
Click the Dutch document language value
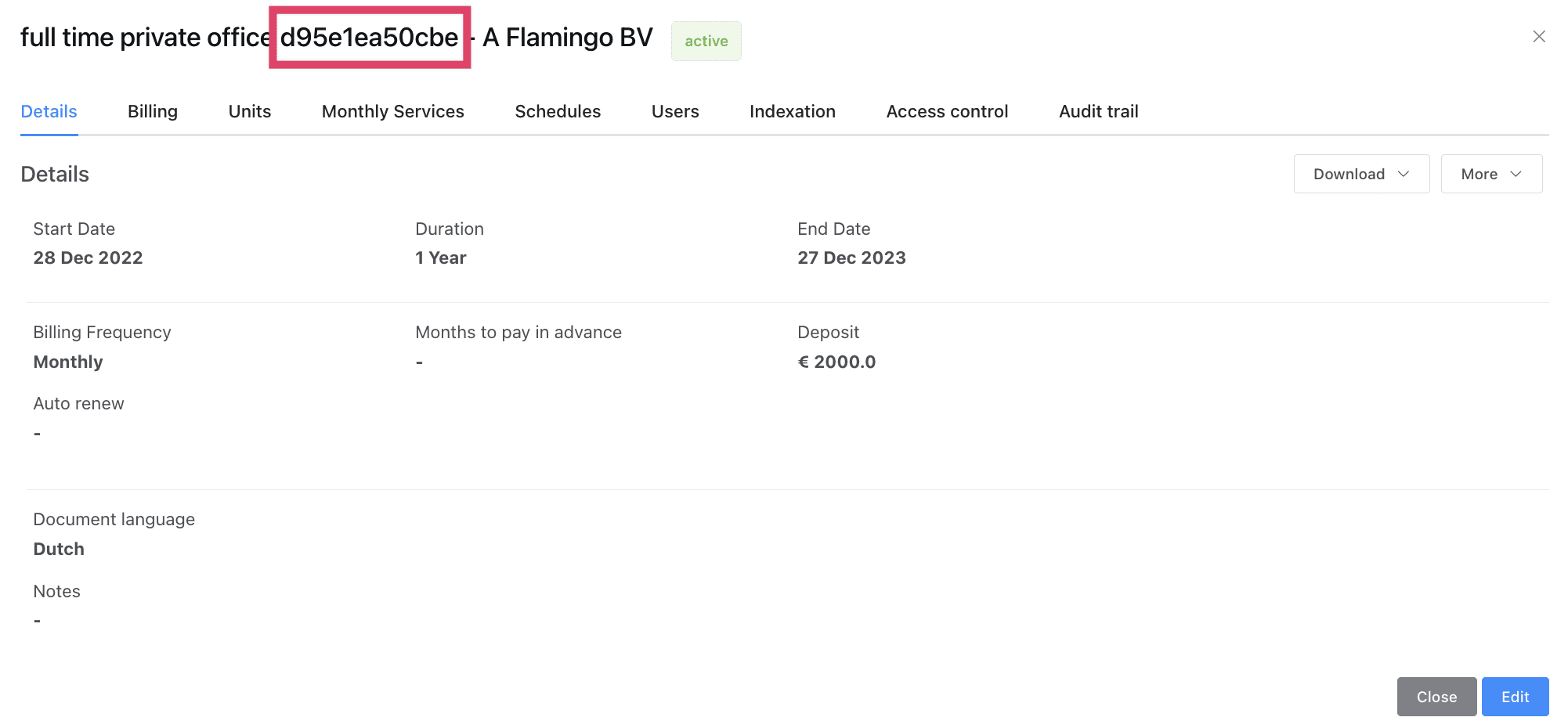tap(59, 549)
